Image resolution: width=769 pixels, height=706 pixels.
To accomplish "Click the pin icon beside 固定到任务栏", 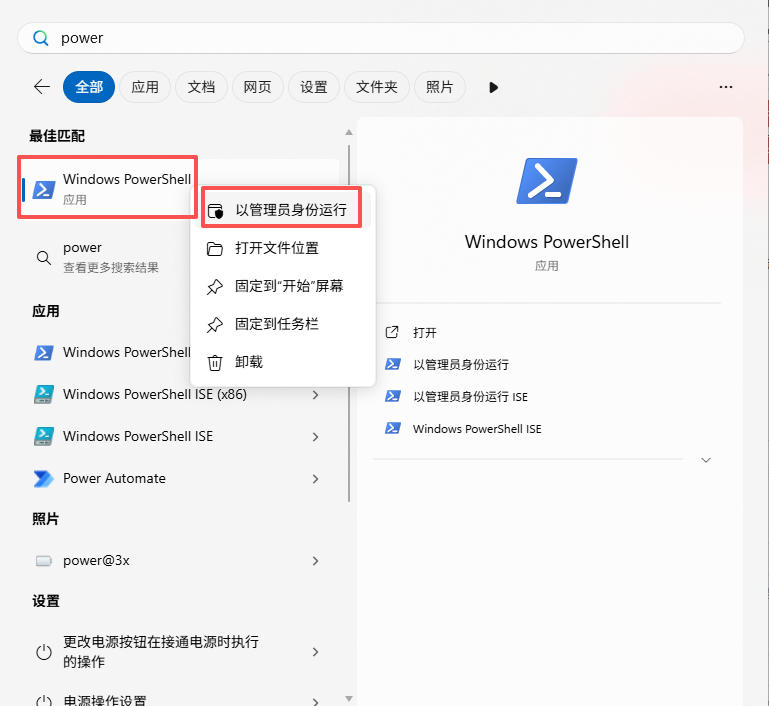I will click(215, 325).
